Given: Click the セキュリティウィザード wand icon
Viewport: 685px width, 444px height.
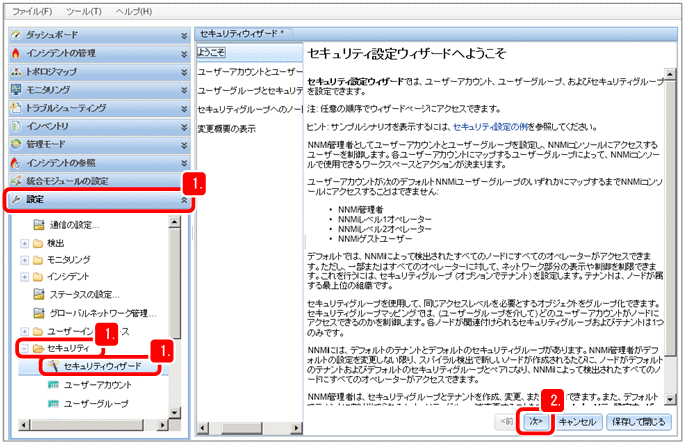Looking at the screenshot, I should [x=53, y=366].
